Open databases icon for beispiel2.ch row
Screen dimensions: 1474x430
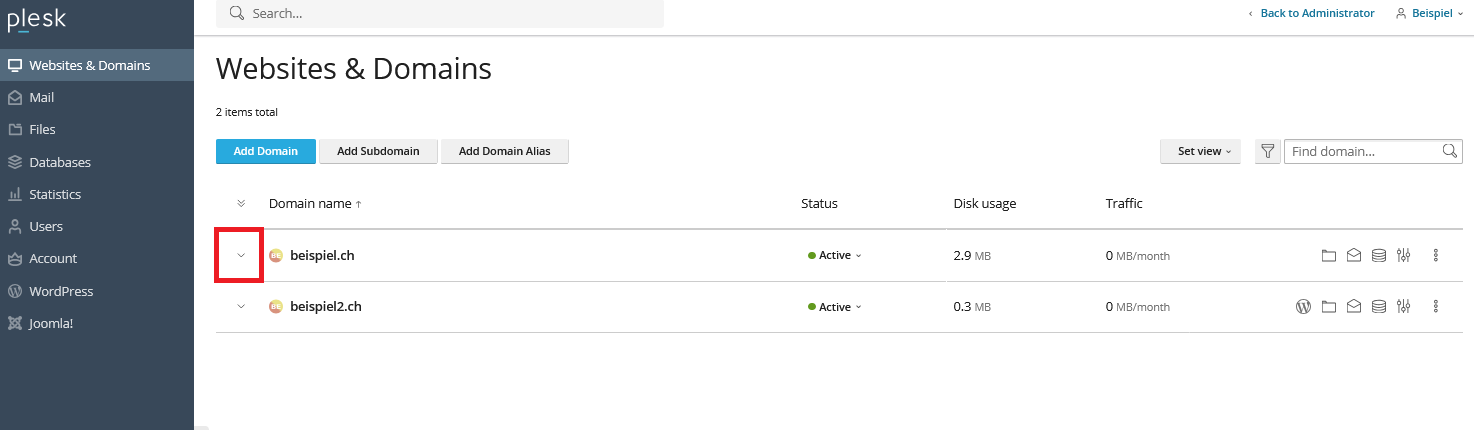point(1378,307)
